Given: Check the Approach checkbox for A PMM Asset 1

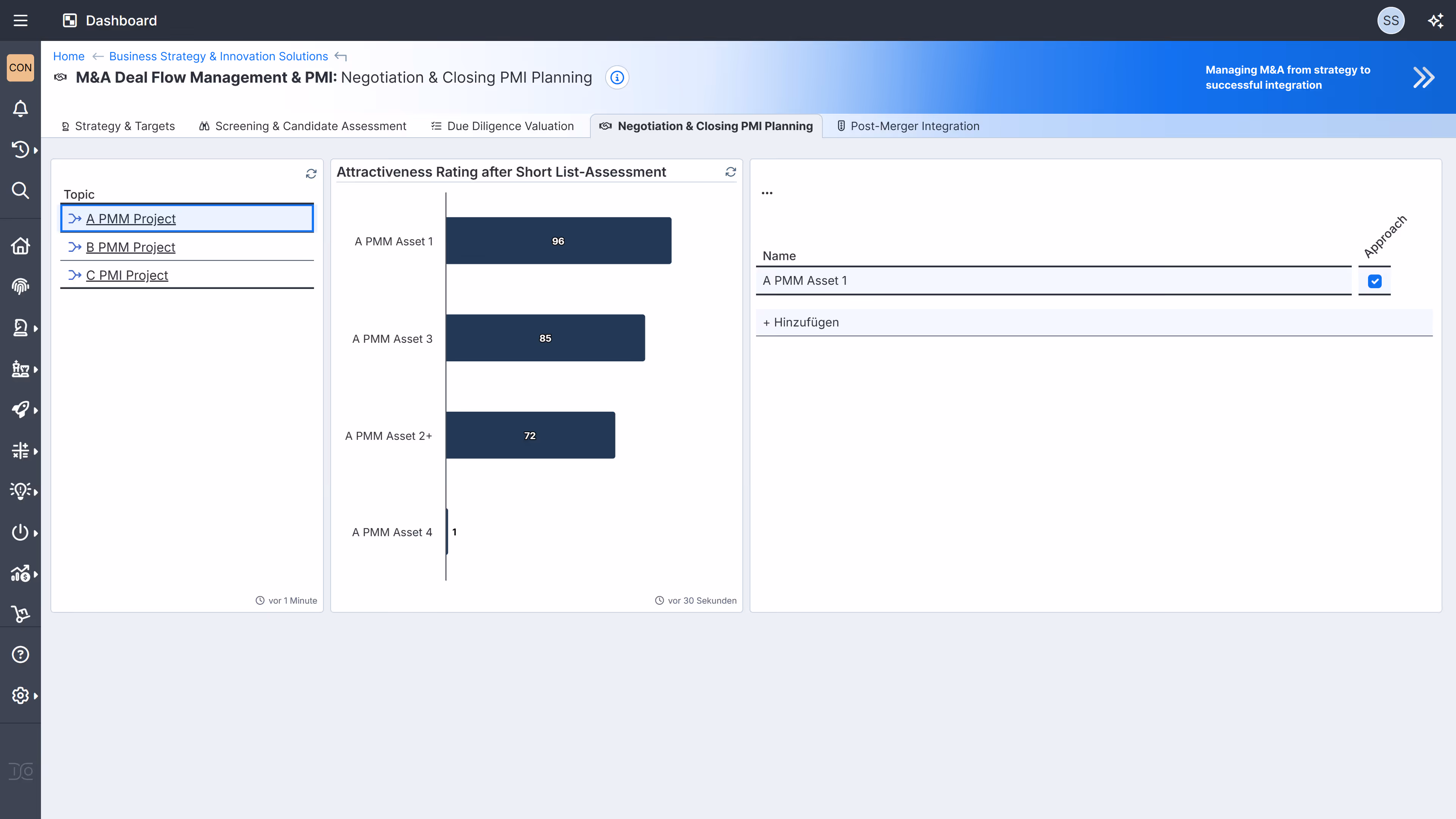Looking at the screenshot, I should [x=1374, y=280].
